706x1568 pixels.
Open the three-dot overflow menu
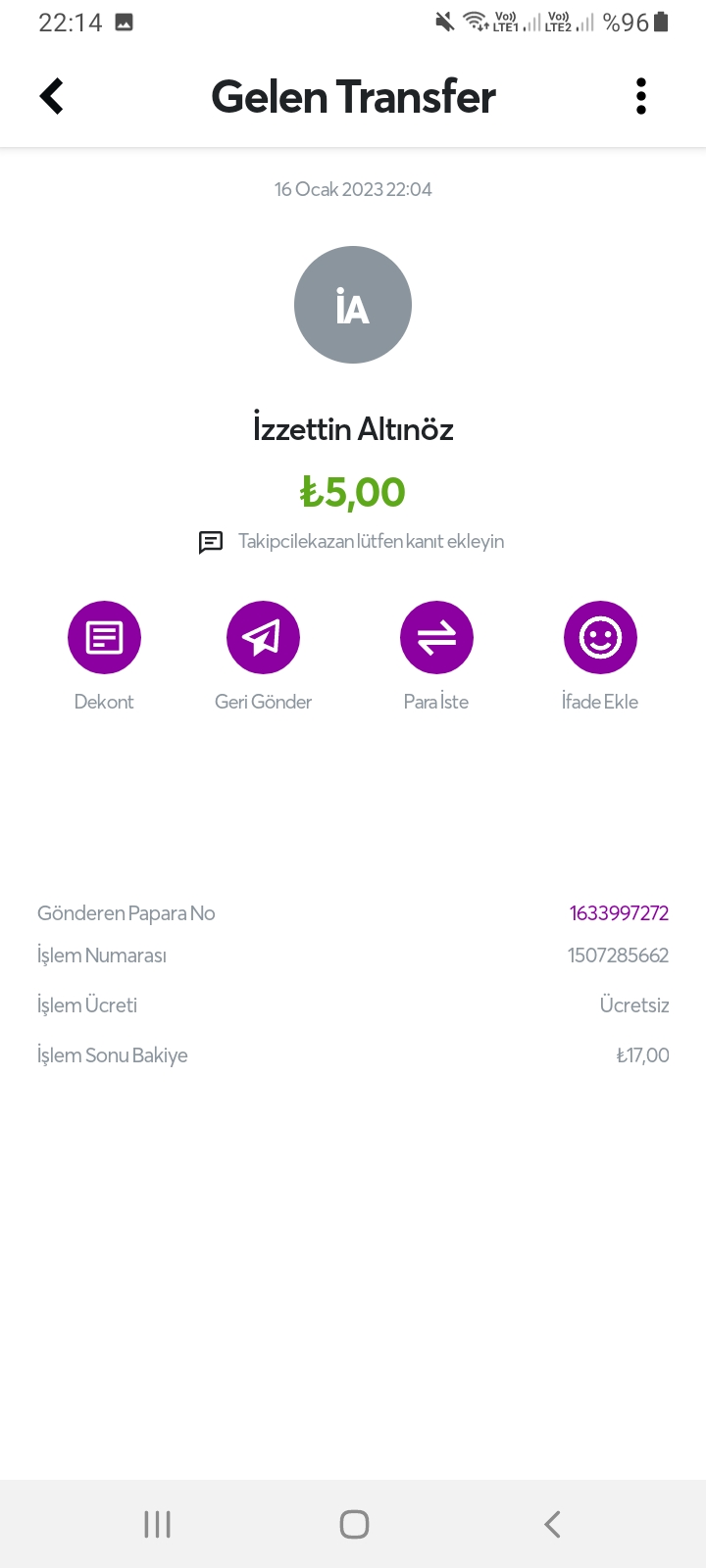tap(641, 96)
